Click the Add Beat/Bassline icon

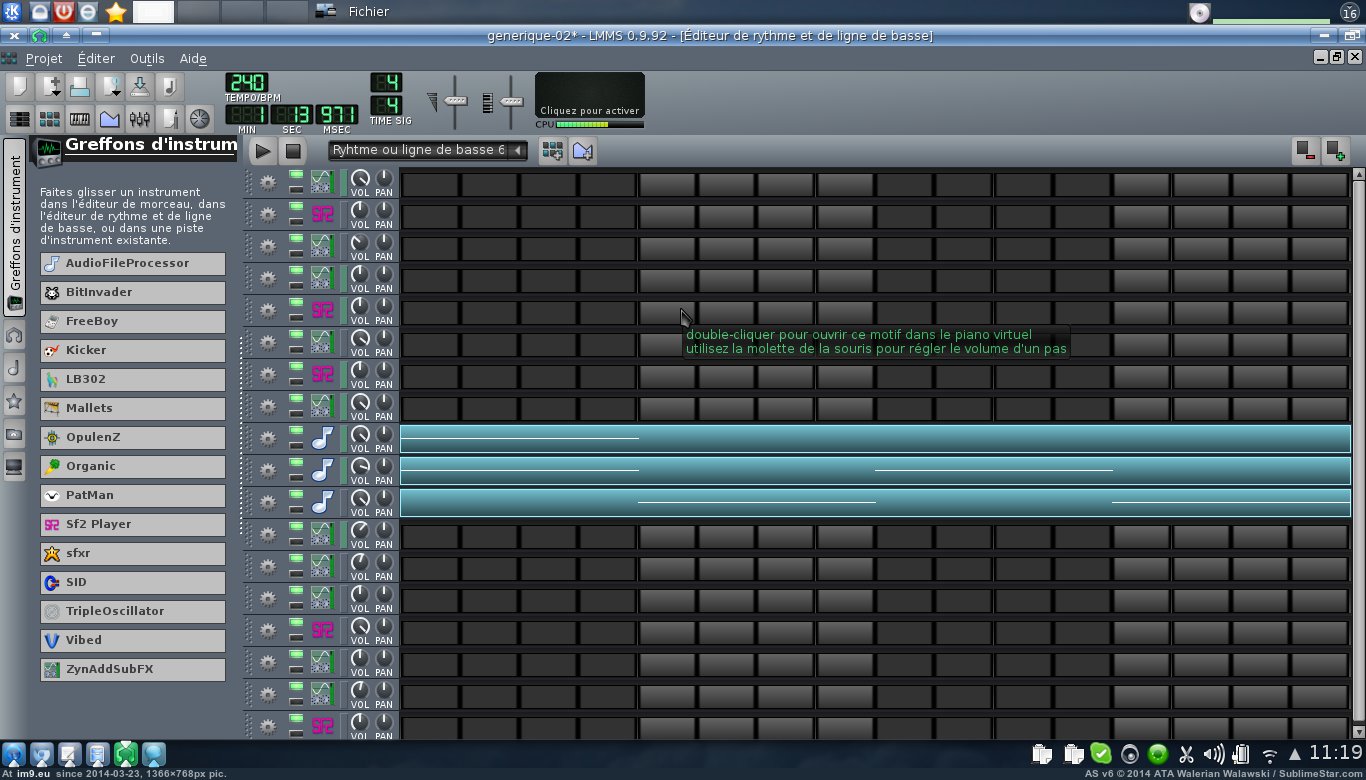tap(552, 151)
